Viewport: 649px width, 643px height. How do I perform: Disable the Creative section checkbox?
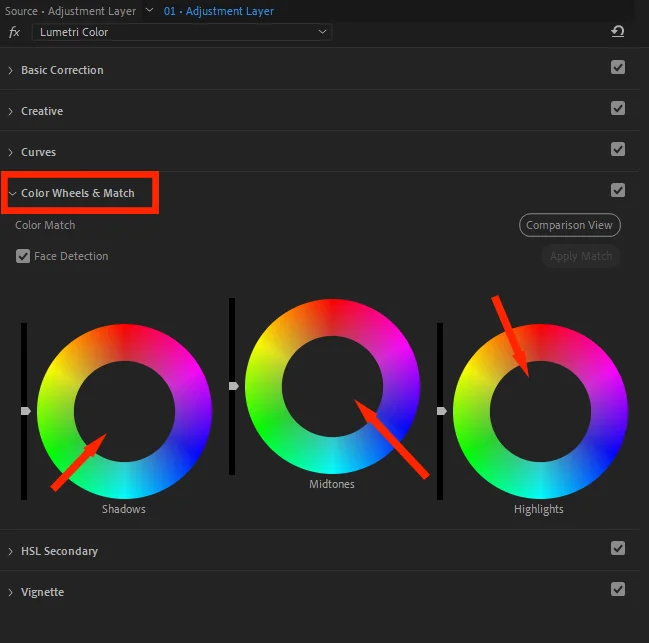[618, 108]
